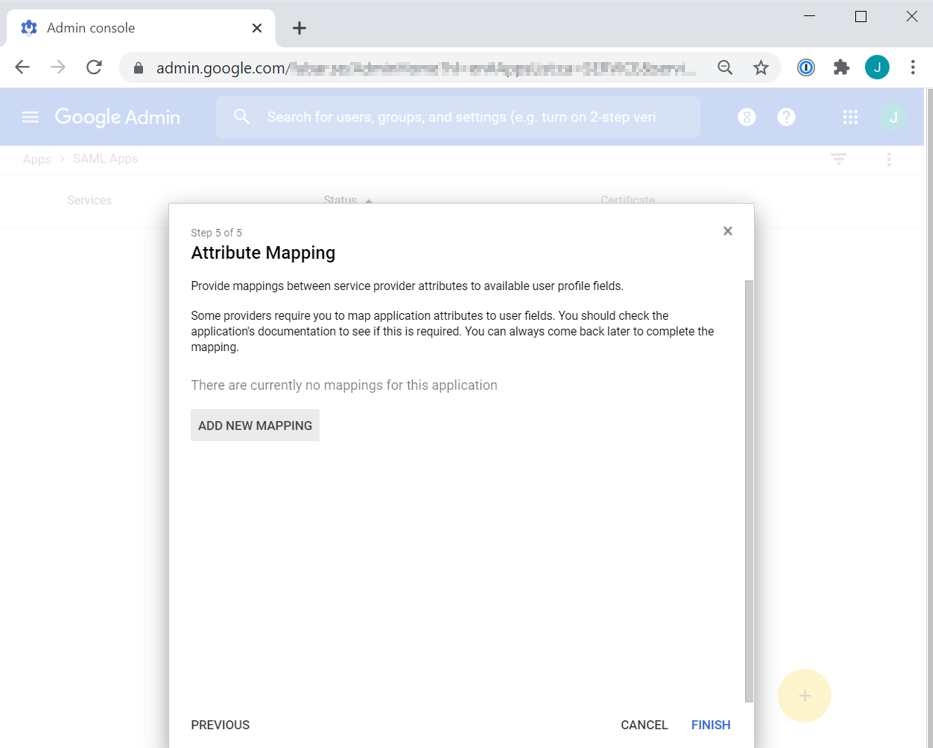Click the Apps breadcrumb link
933x748 pixels.
pyautogui.click(x=37, y=159)
